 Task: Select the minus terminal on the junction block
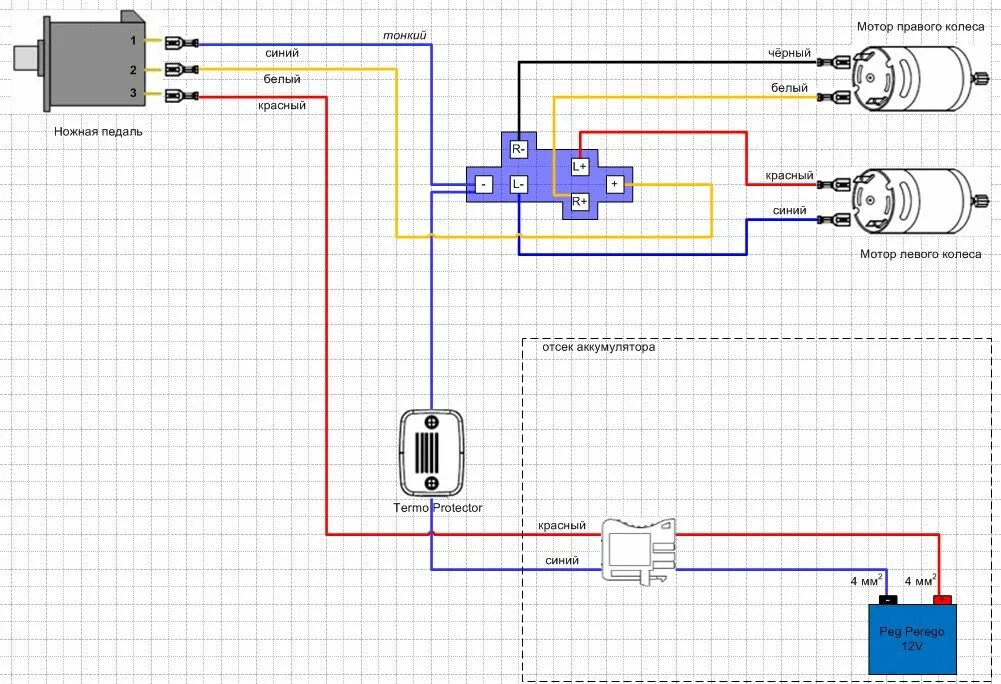482,185
